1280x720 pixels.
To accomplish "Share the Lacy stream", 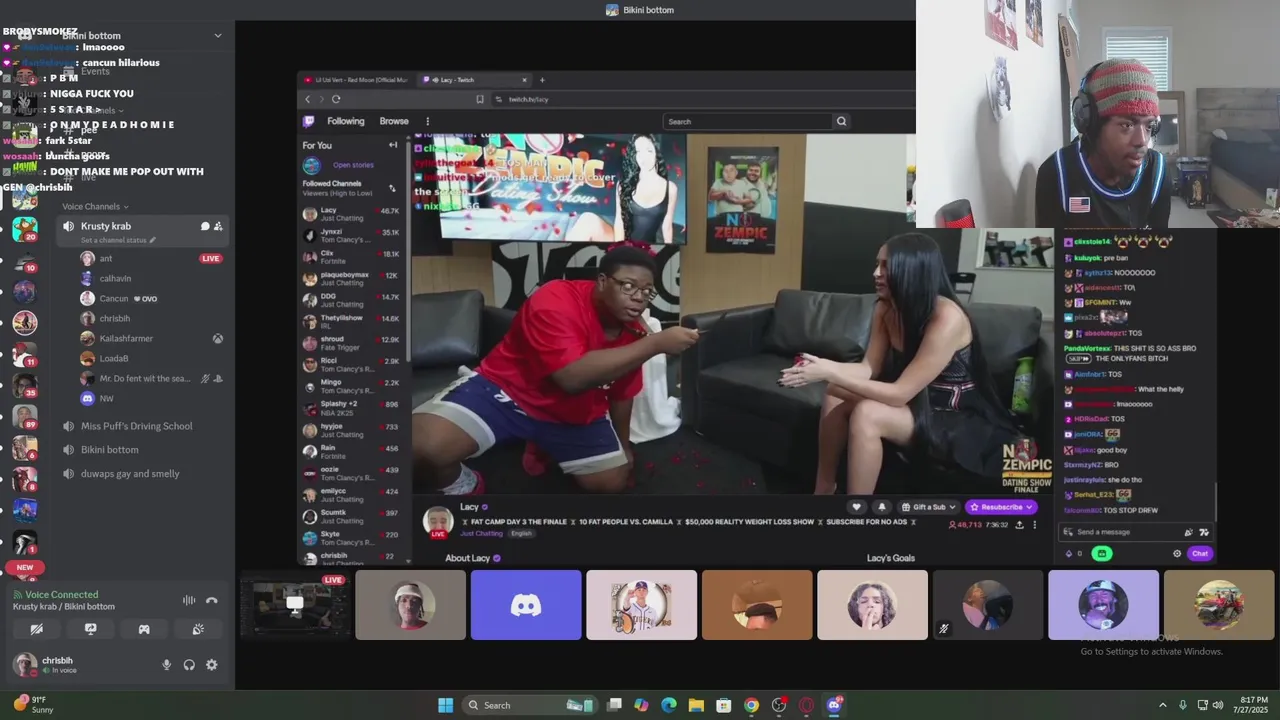I will (1019, 525).
